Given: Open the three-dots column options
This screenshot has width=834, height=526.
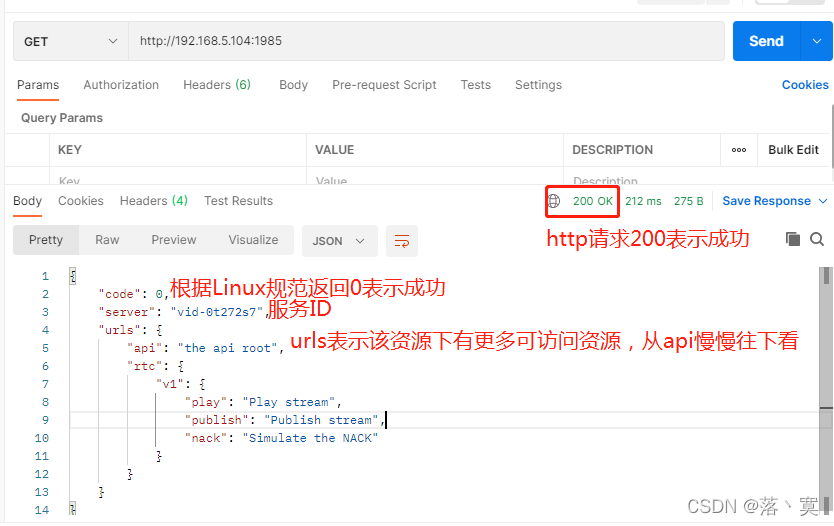Looking at the screenshot, I should [x=739, y=150].
